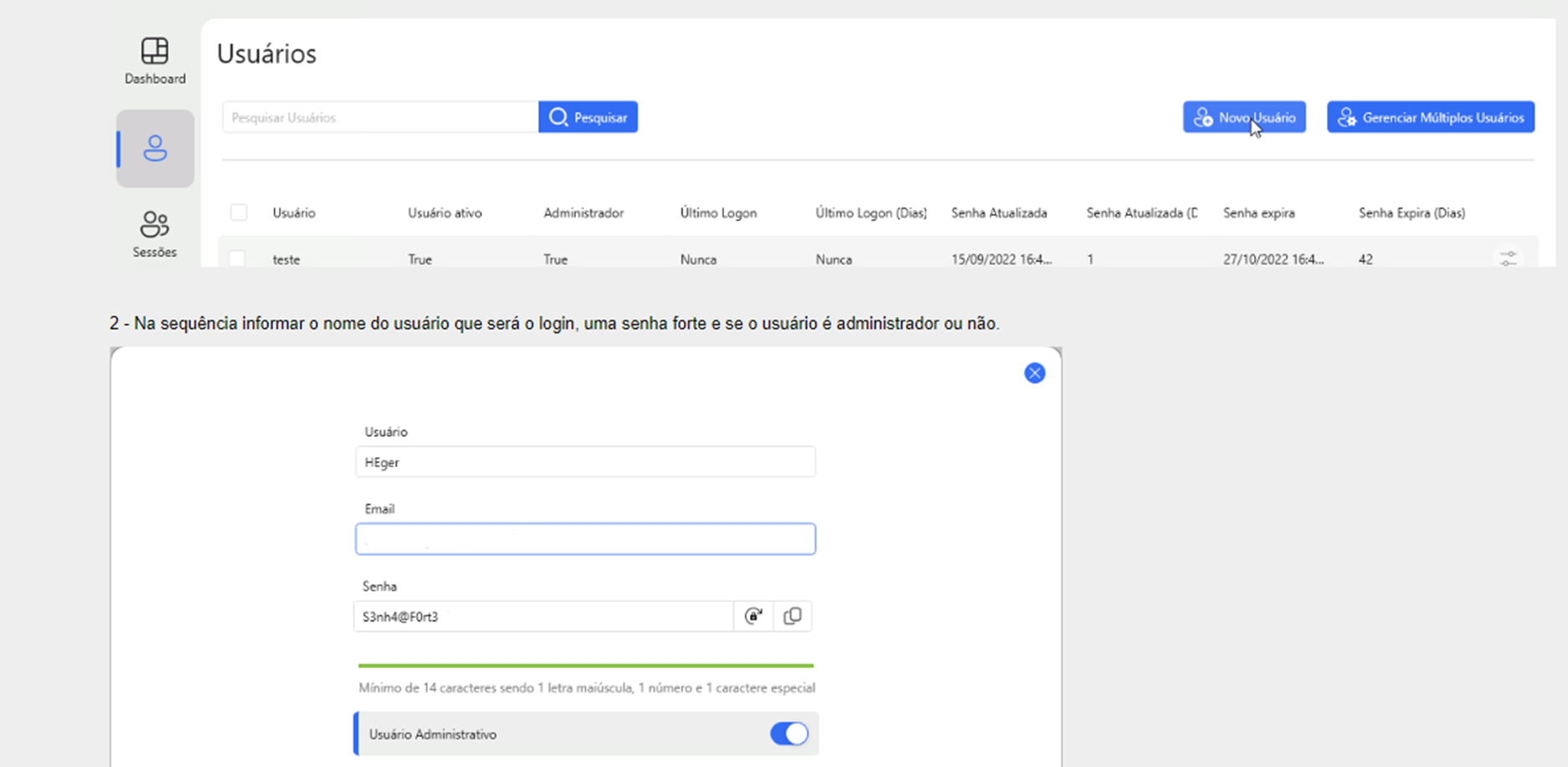Image resolution: width=1568 pixels, height=767 pixels.
Task: Select the Users sidebar icon
Action: point(155,149)
